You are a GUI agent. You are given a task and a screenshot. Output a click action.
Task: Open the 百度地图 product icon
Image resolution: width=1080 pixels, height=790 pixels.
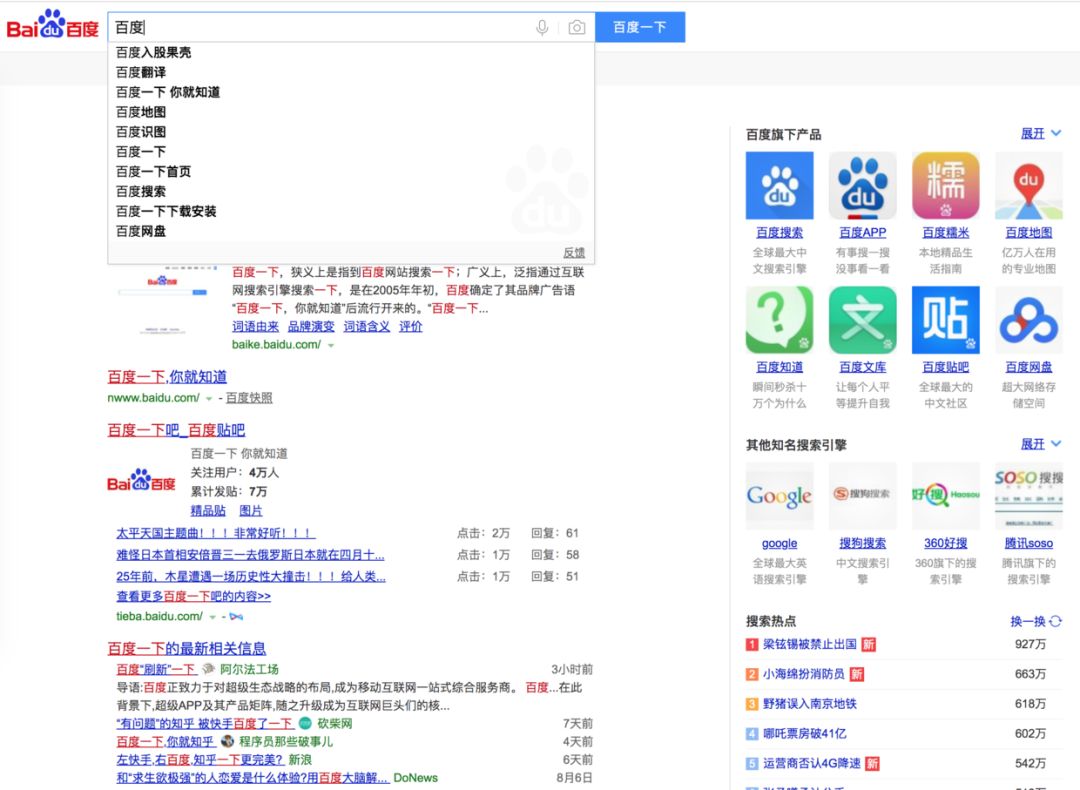(x=1028, y=185)
